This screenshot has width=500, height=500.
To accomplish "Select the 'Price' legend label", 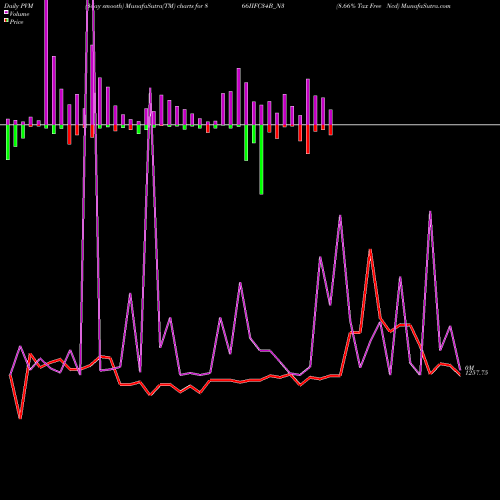I will click(x=16, y=22).
